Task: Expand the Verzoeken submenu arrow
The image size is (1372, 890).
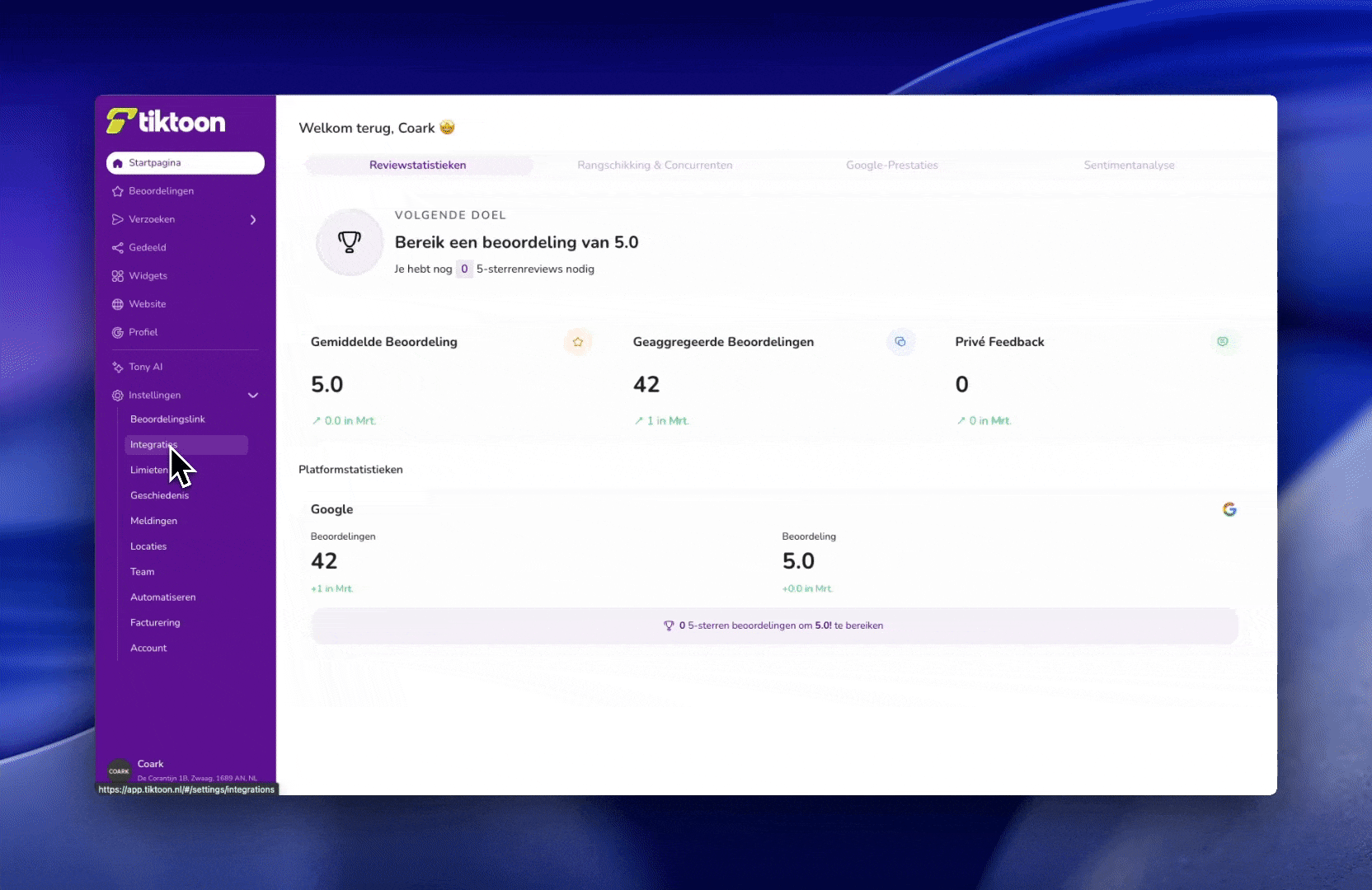Action: tap(253, 220)
